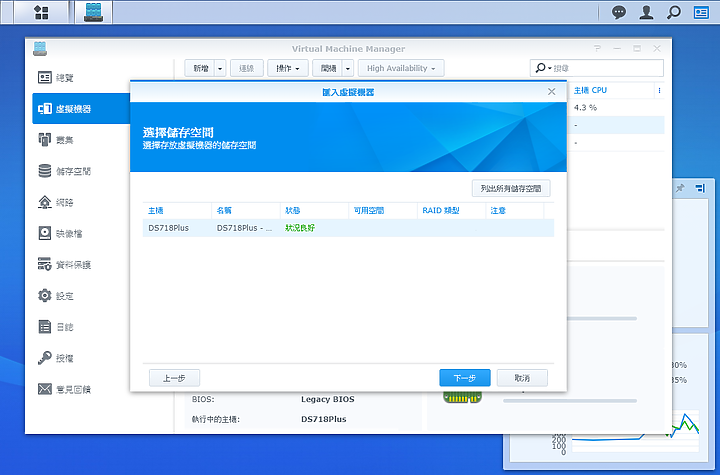This screenshot has width=720, height=475.
Task: Sort by 主機 column header
Action: (177, 210)
